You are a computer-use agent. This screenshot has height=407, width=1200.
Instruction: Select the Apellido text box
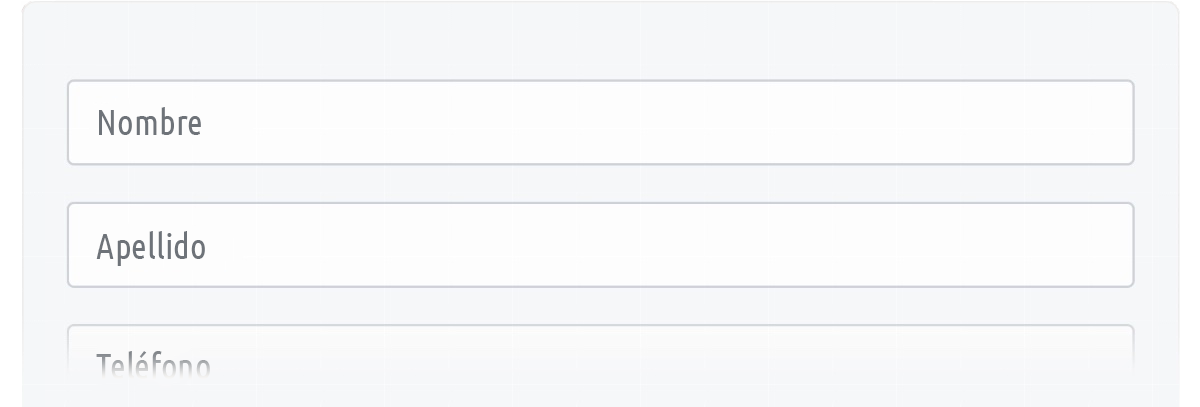coord(600,245)
